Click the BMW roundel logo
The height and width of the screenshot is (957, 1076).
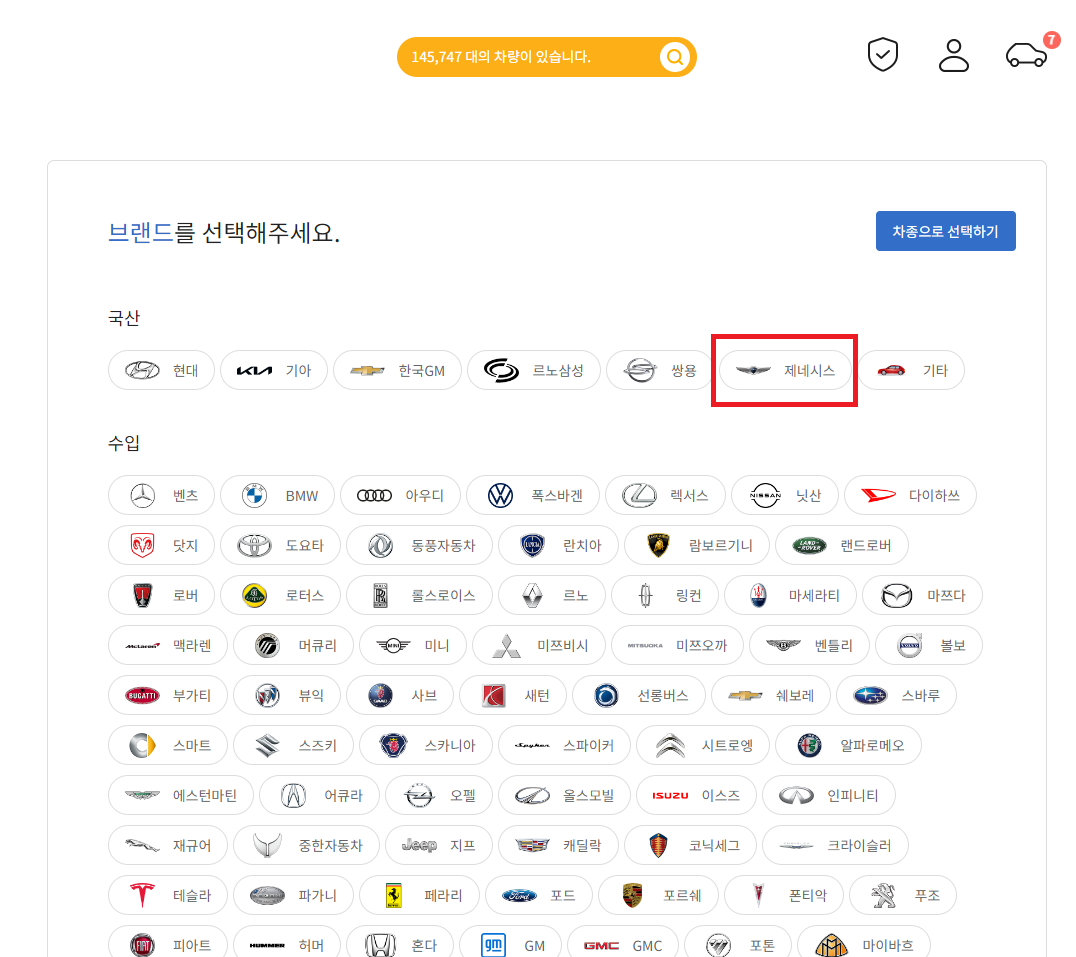[x=255, y=495]
